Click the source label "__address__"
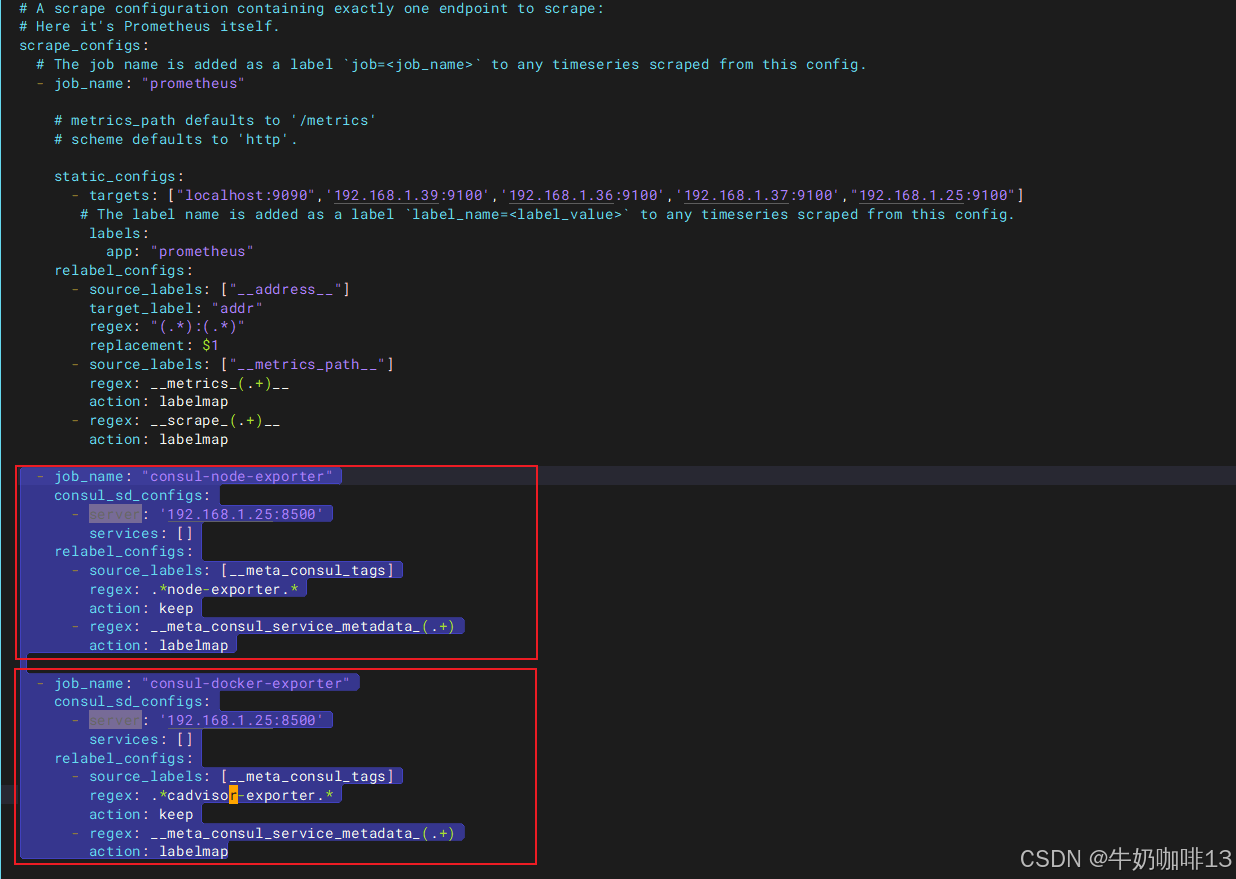The width and height of the screenshot is (1236, 879). tap(285, 289)
